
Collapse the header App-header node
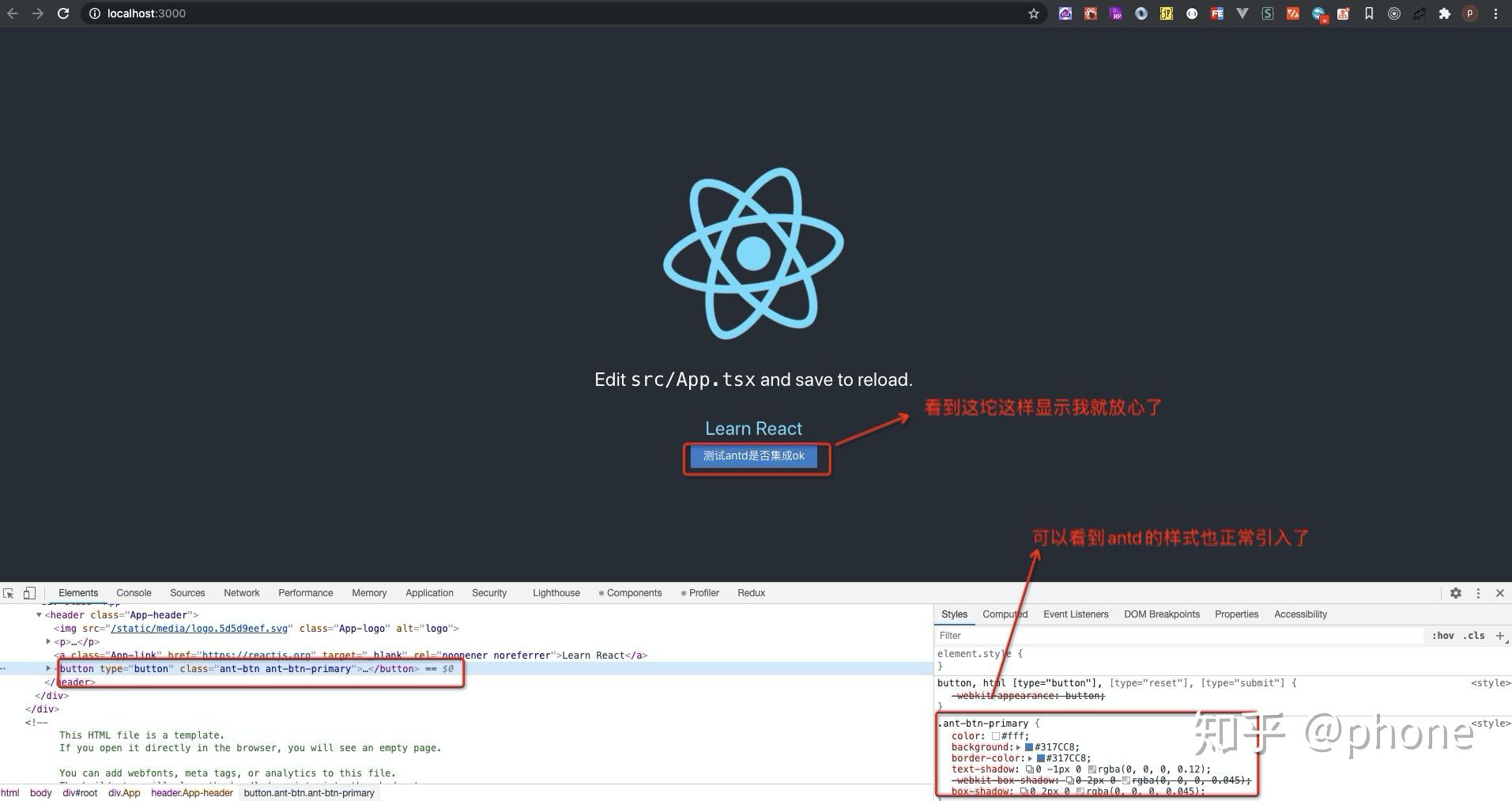(x=39, y=615)
